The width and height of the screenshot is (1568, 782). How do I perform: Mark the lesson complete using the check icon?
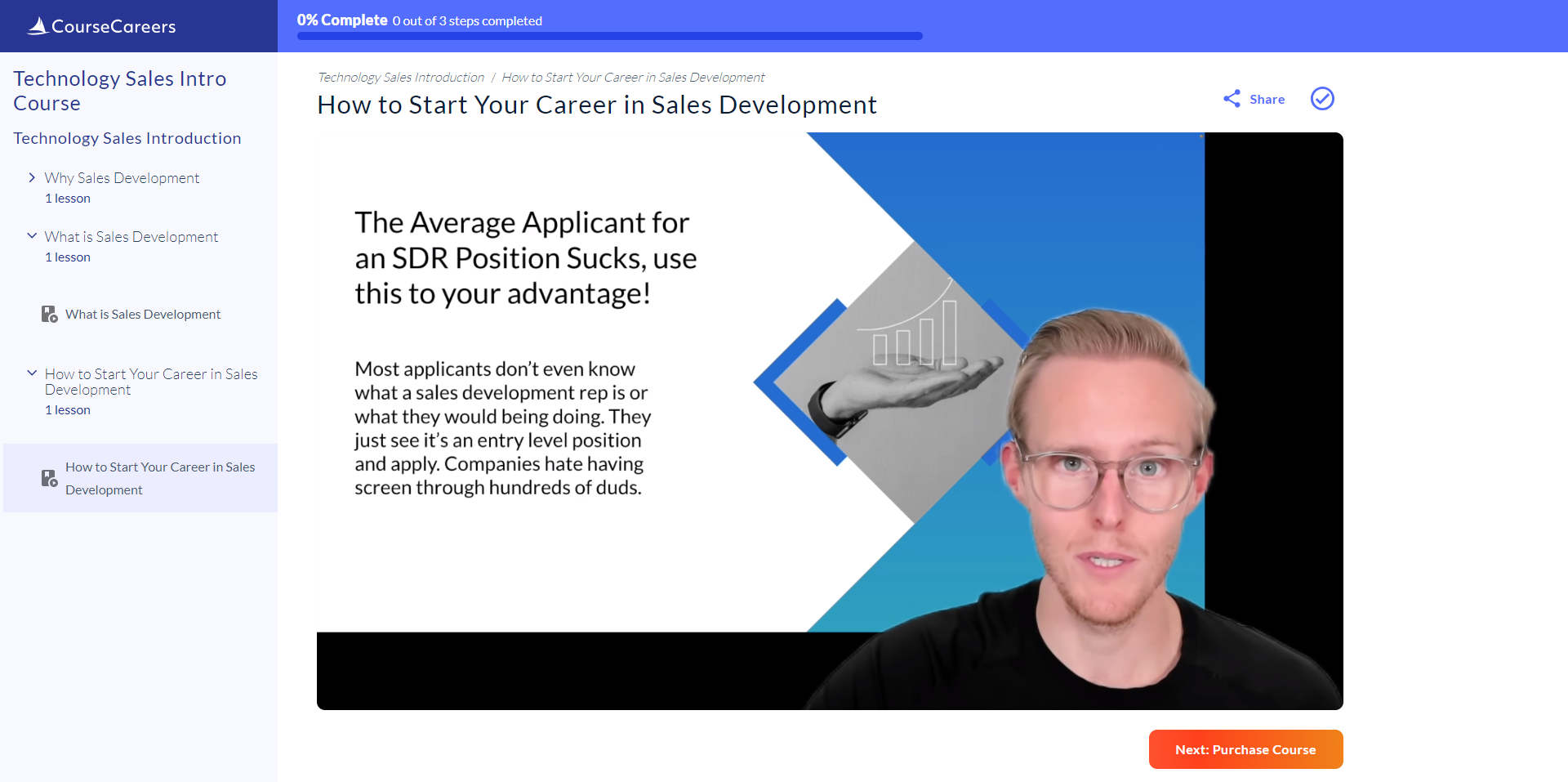point(1322,98)
